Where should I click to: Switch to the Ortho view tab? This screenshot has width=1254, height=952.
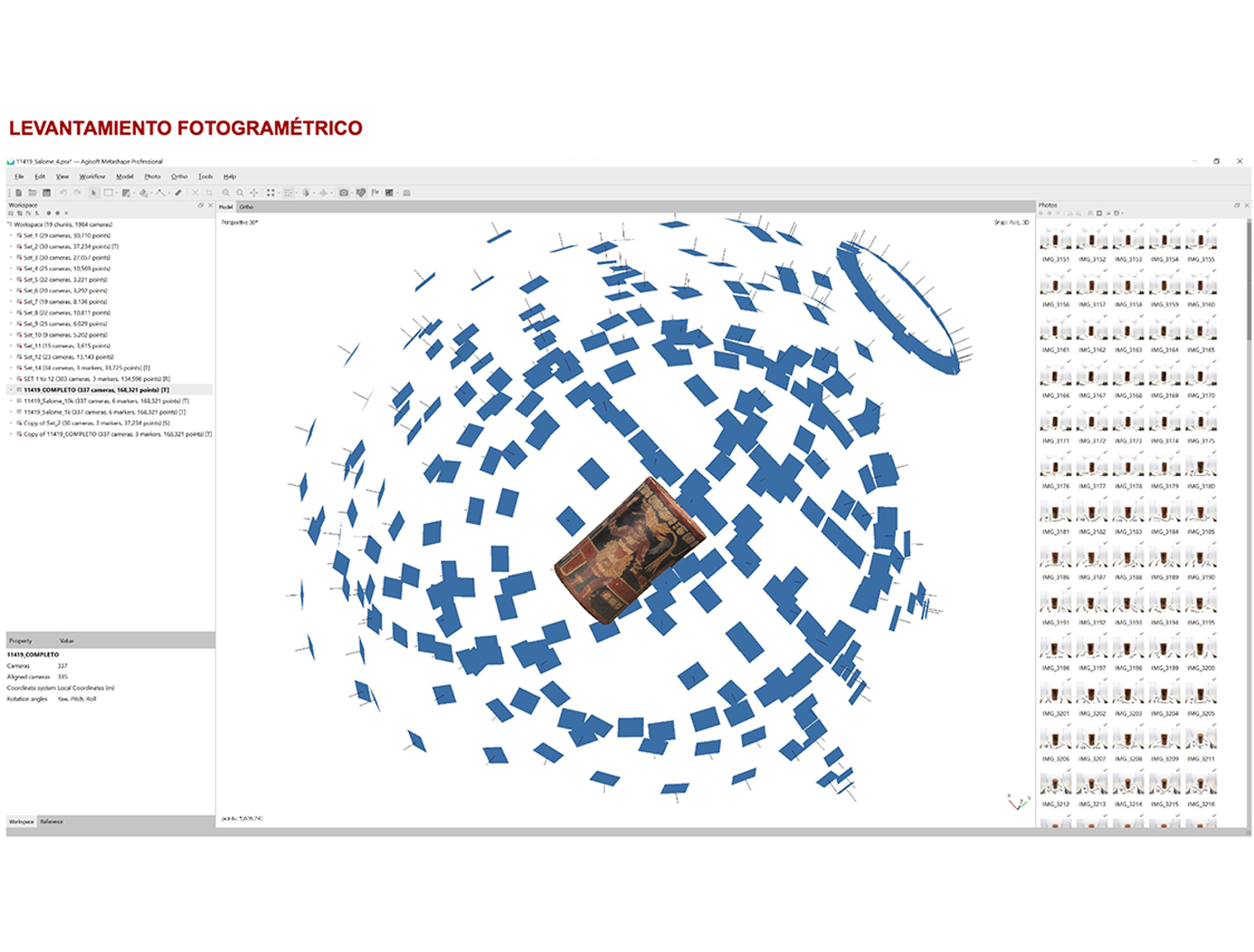[x=246, y=207]
